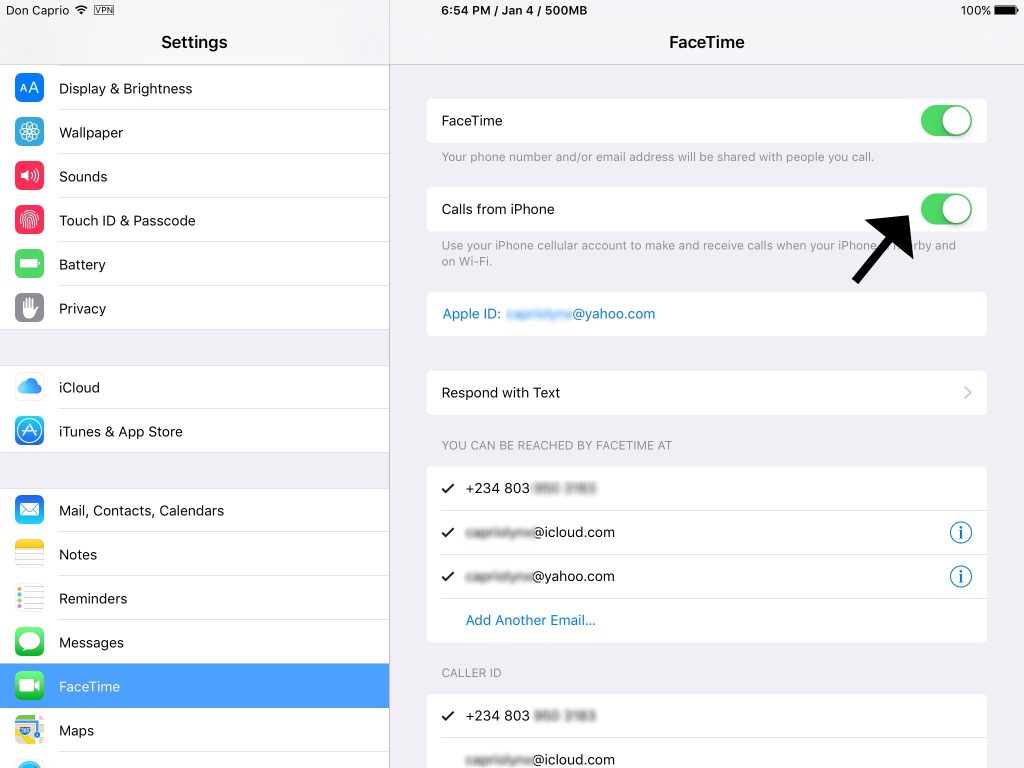The height and width of the screenshot is (768, 1024).
Task: Tap info icon for icloud.com address
Action: pos(960,532)
